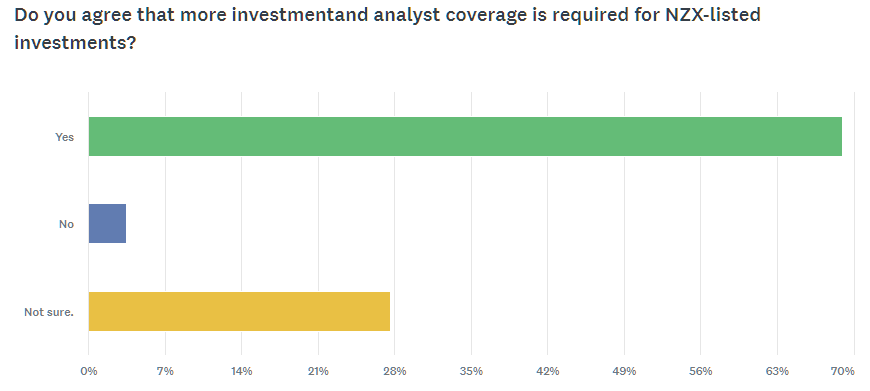Click the word investments? in title
The width and height of the screenshot is (870, 391).
75,43
